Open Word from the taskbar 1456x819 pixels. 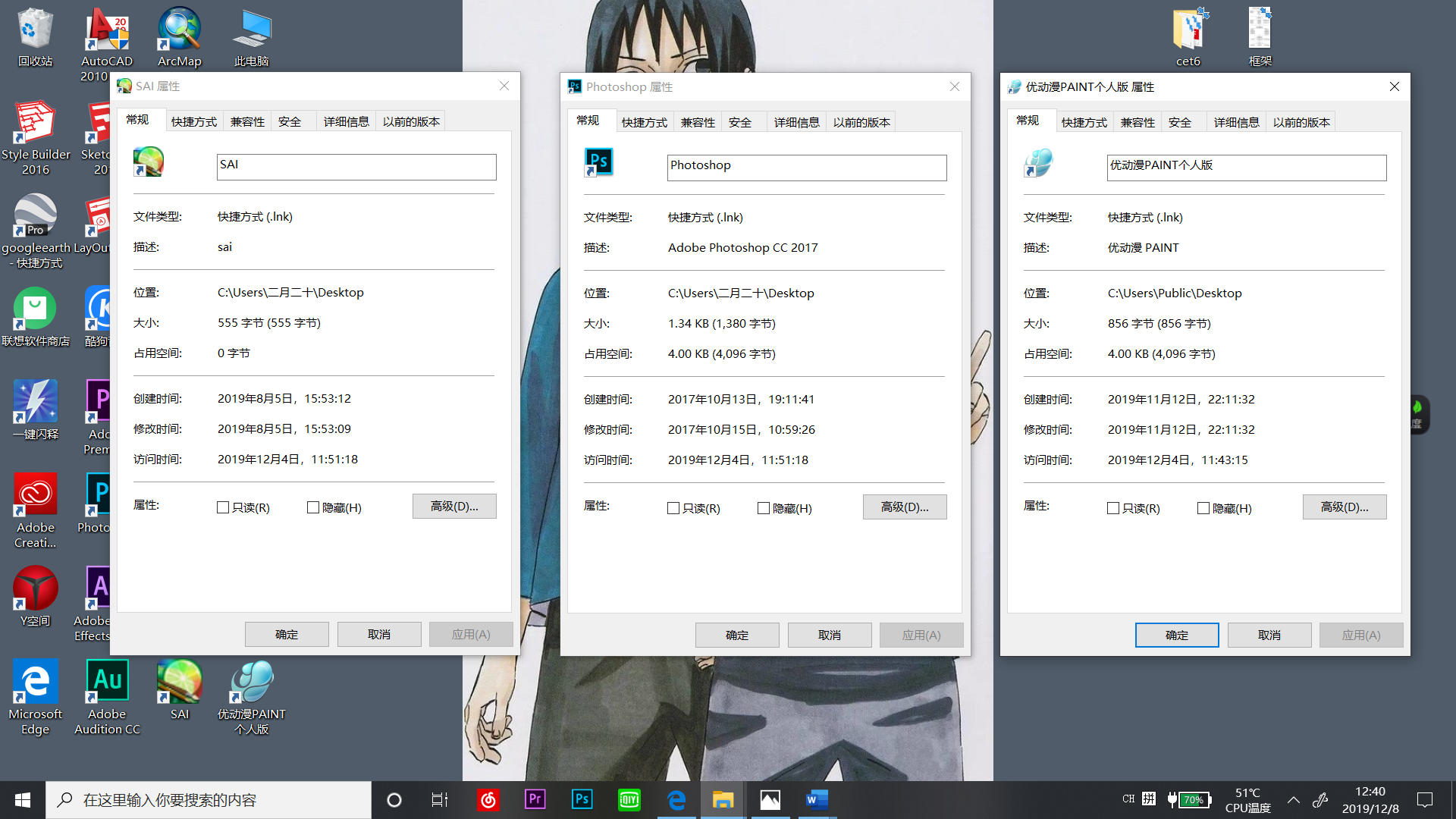click(x=817, y=800)
